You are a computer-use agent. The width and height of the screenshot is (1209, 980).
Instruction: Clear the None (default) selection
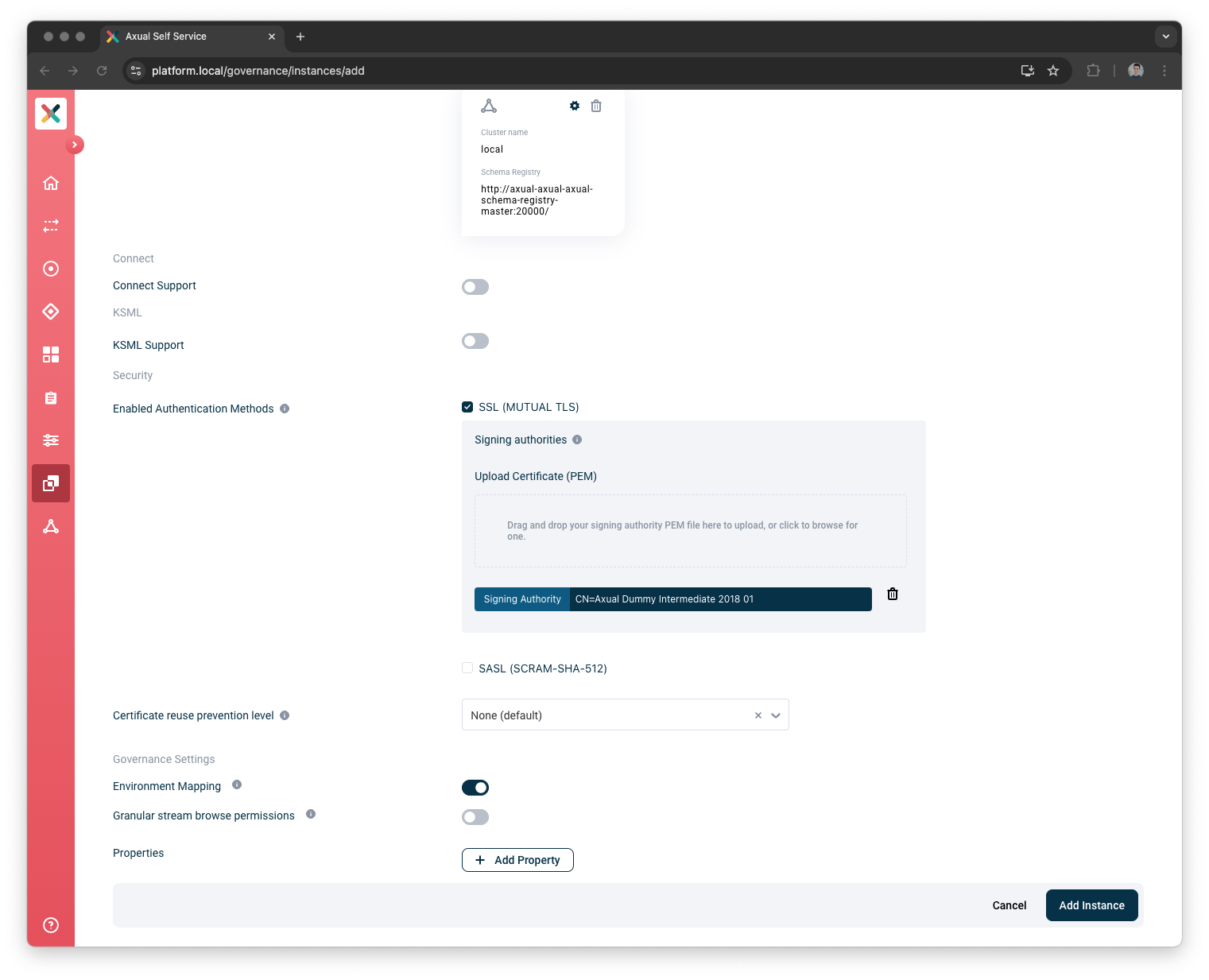pyautogui.click(x=758, y=715)
